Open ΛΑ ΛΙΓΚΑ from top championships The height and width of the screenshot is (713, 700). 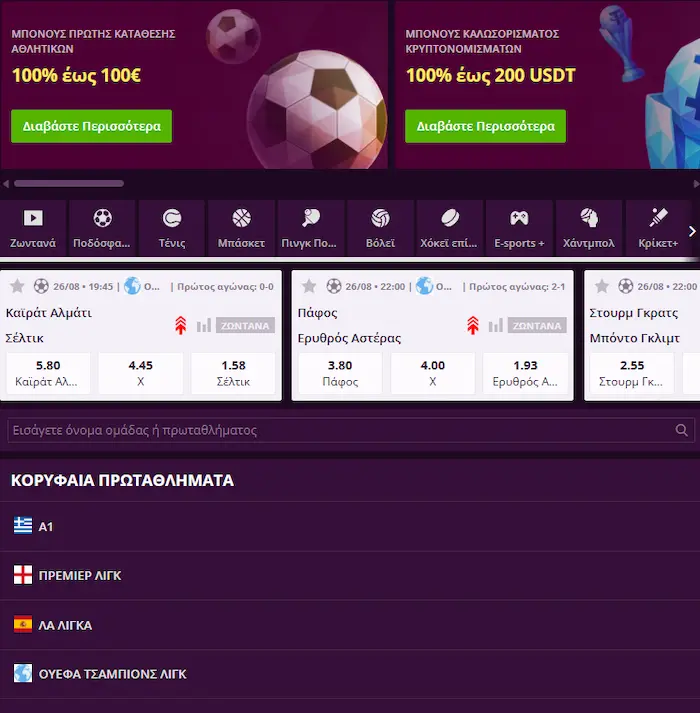(x=350, y=625)
